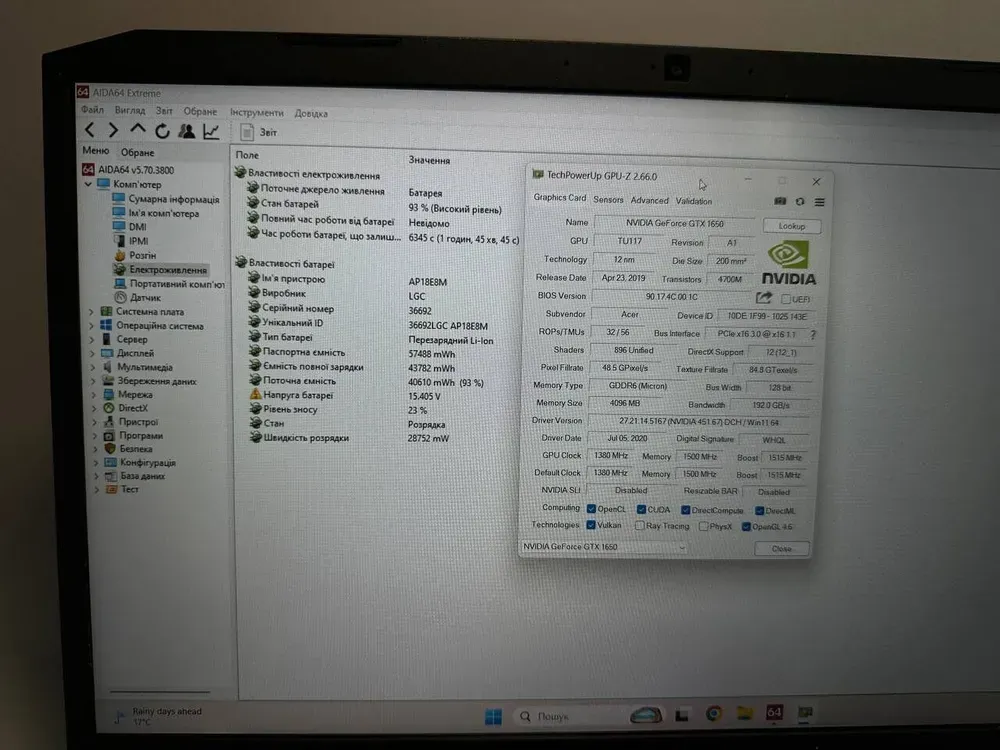Click Bus Interface question mark icon
The height and width of the screenshot is (750, 1000).
coord(813,336)
